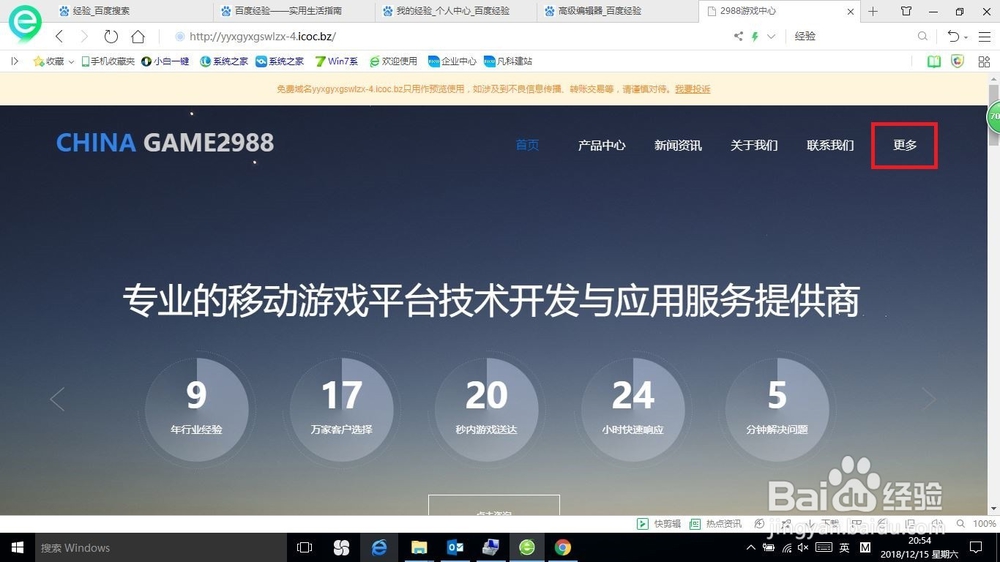Open dropdown beside undo closed-tab icon
The height and width of the screenshot is (562, 1000).
[x=966, y=38]
